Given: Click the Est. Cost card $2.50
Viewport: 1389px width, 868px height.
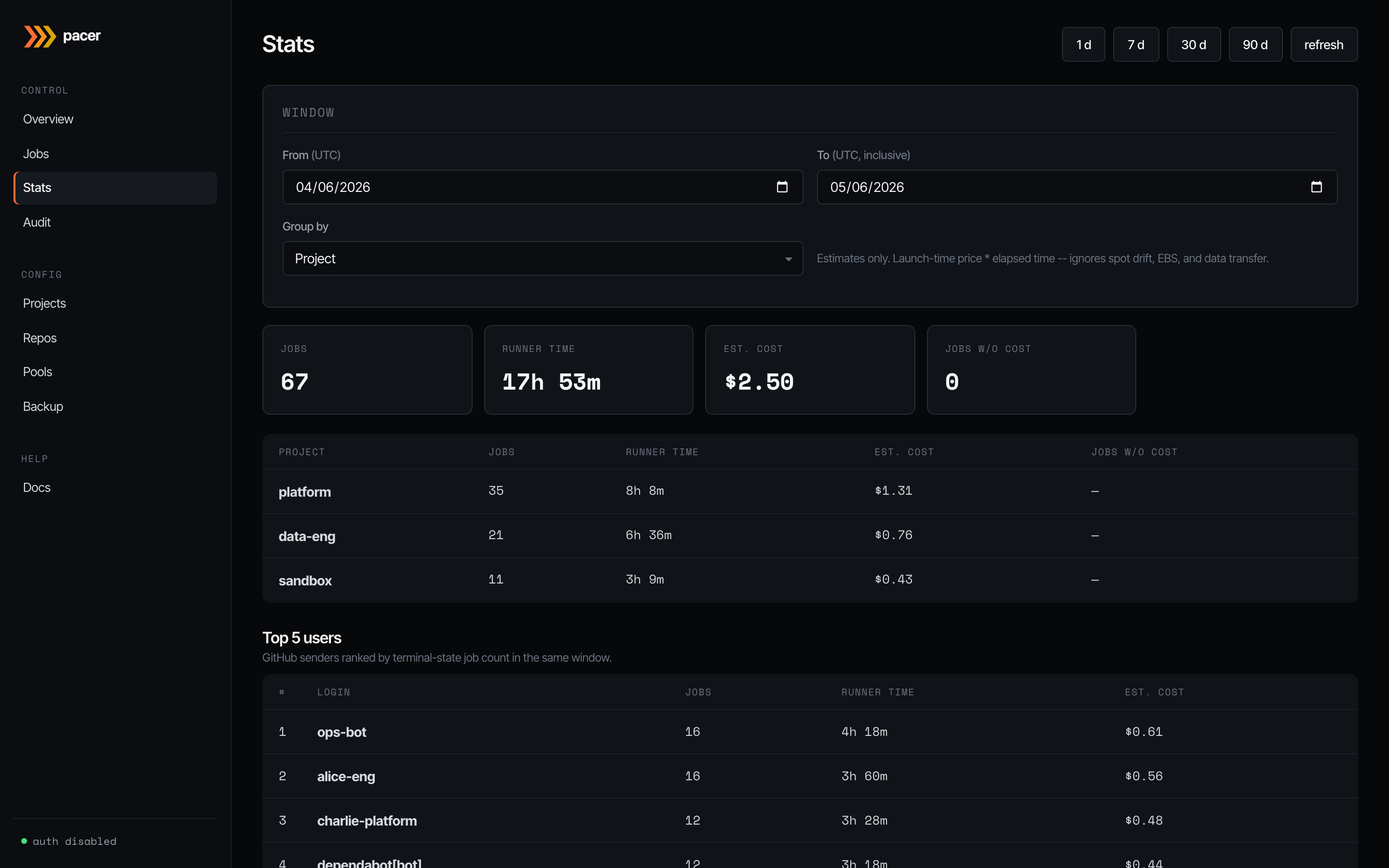Looking at the screenshot, I should [x=810, y=370].
